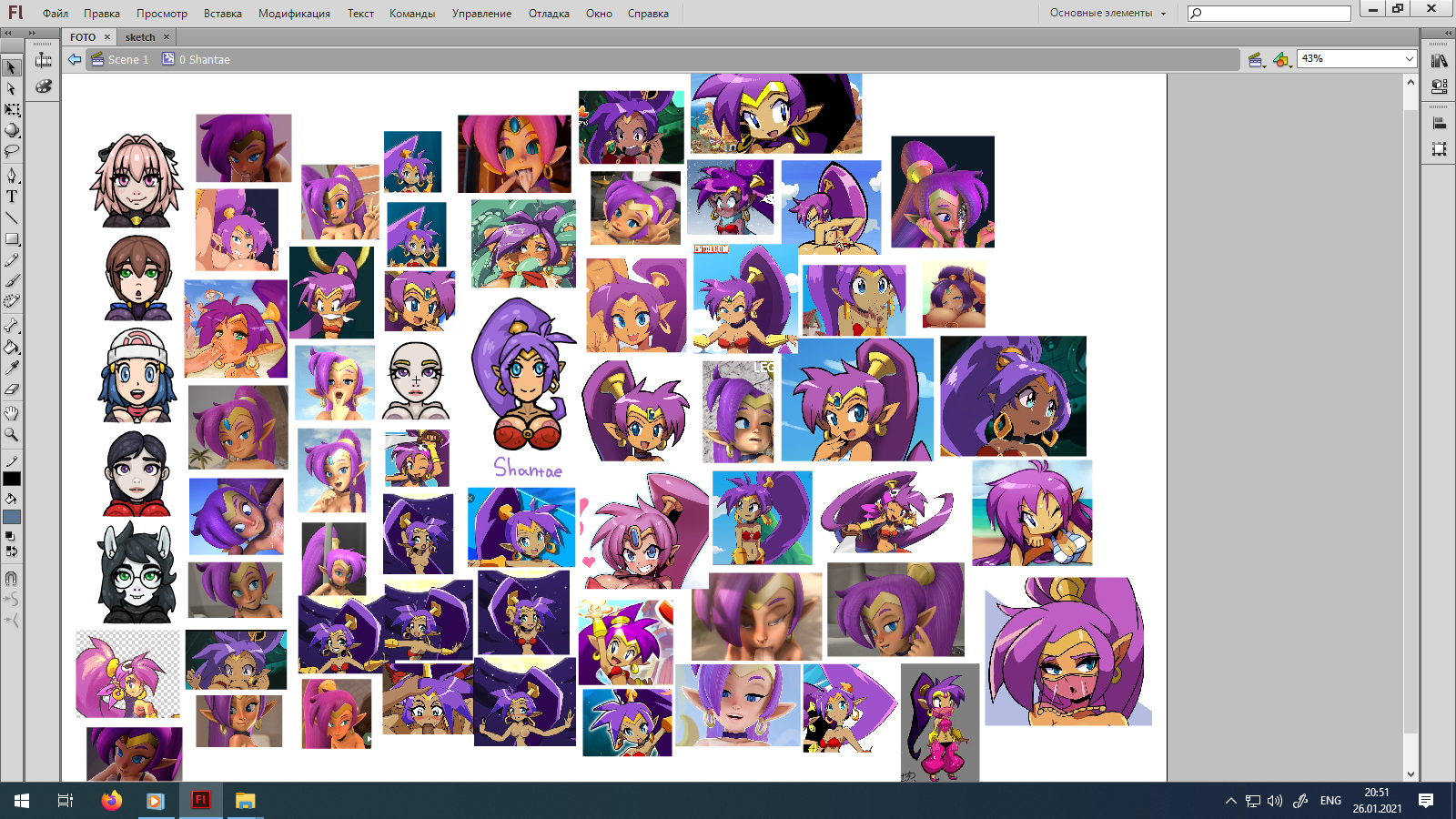Close the sketch document tab
Image resolution: width=1456 pixels, height=819 pixels.
click(x=167, y=37)
